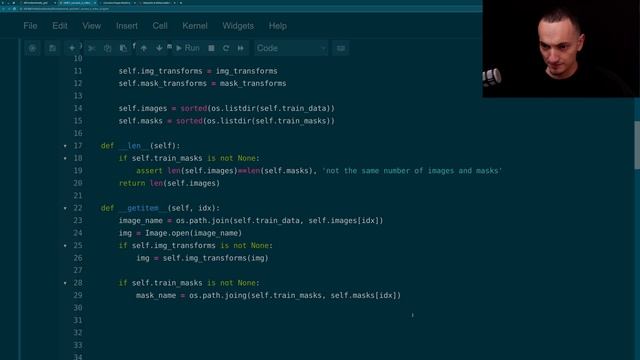This screenshot has height=360, width=640.
Task: Click 'image_name' variable on line 23
Action: tap(140, 220)
